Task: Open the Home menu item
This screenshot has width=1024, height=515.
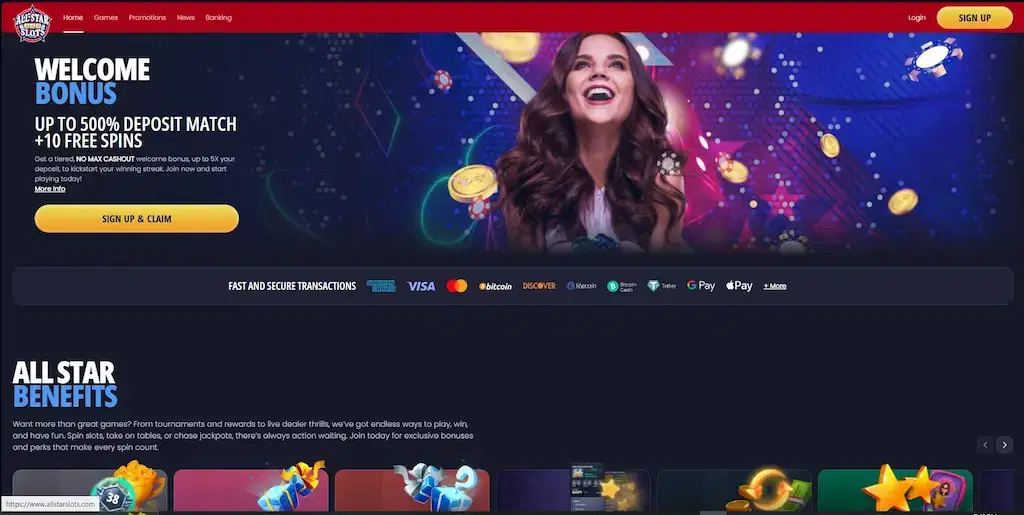Action: pyautogui.click(x=72, y=18)
